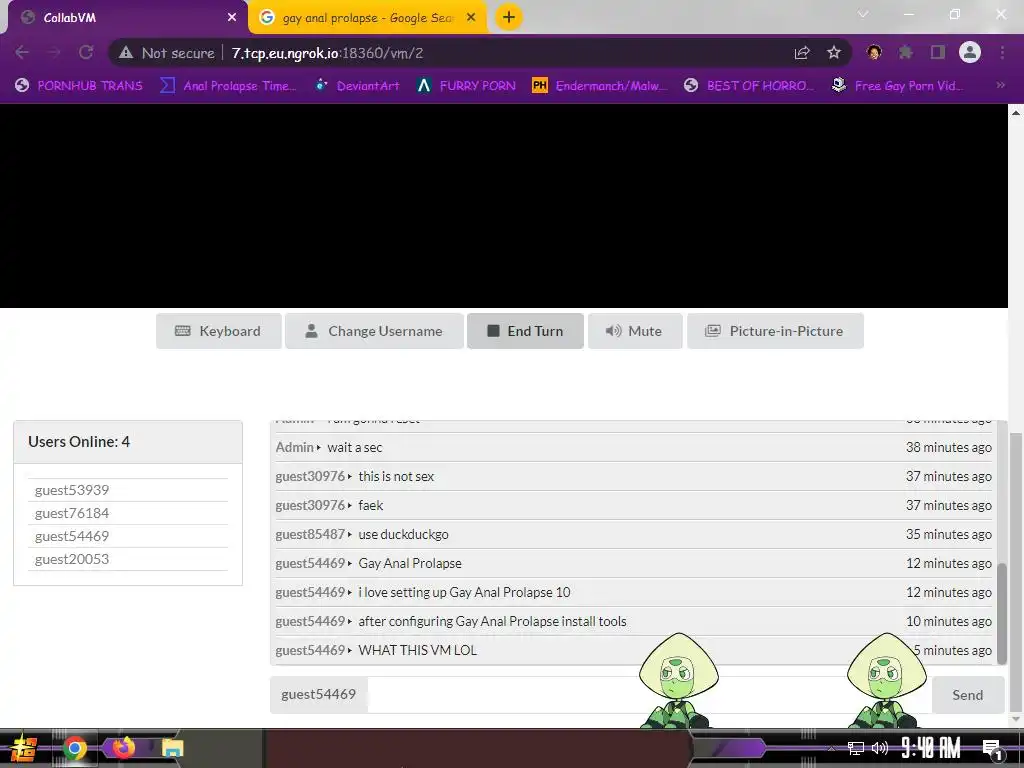This screenshot has height=768, width=1024.
Task: Click the extension avatar icon in toolbar
Action: [x=874, y=52]
